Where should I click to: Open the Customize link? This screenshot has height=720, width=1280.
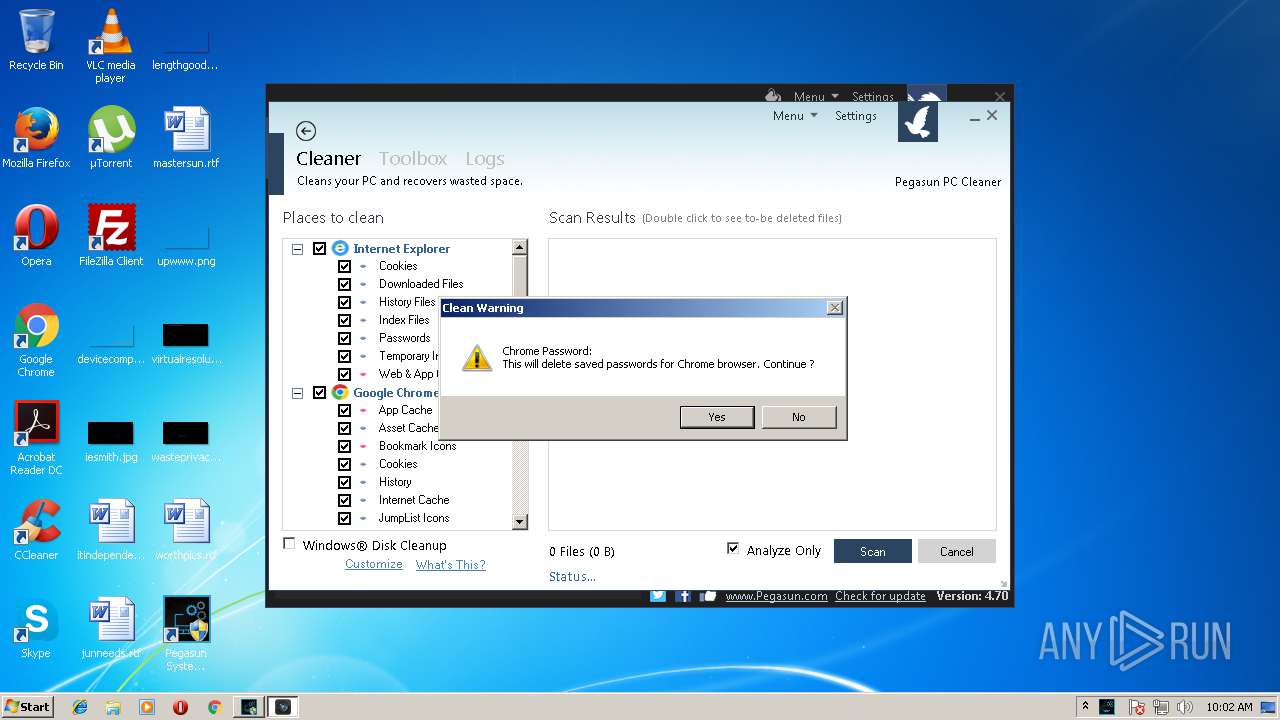pyautogui.click(x=374, y=564)
